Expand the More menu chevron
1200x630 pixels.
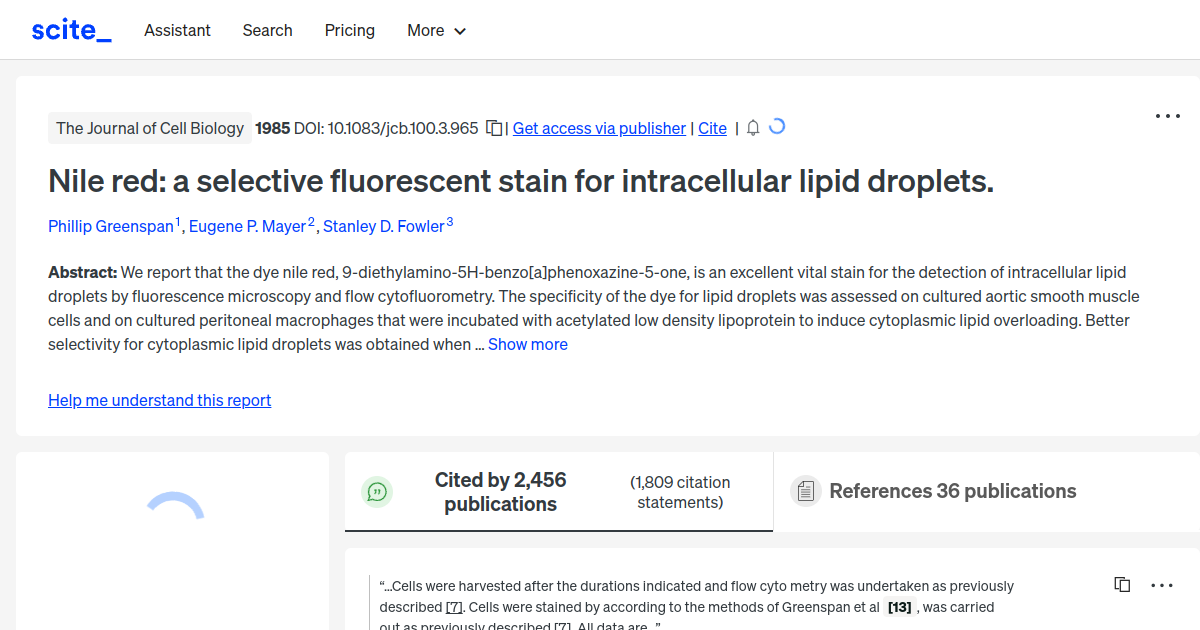pos(461,31)
